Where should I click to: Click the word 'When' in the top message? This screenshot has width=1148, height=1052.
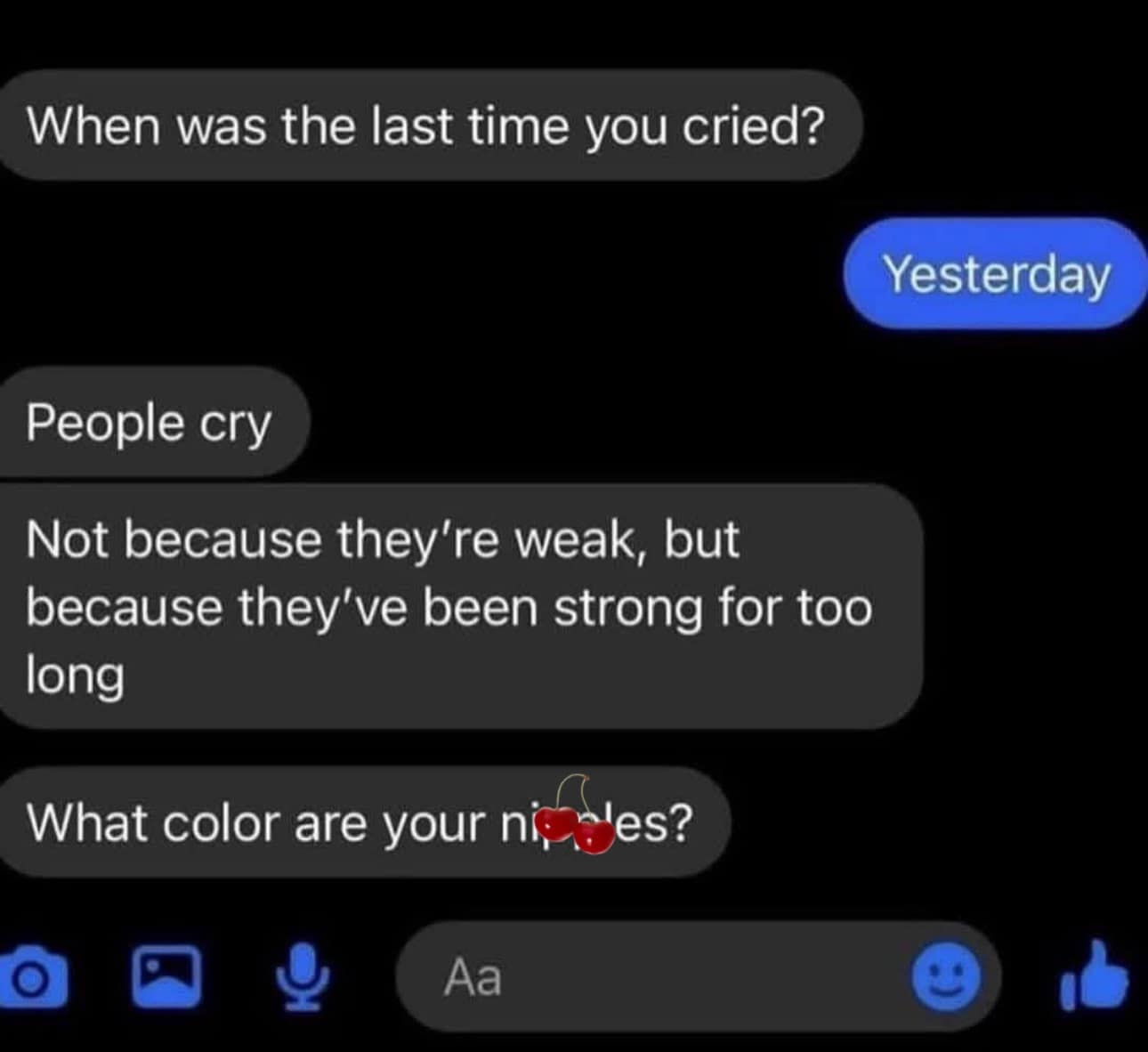tap(93, 126)
